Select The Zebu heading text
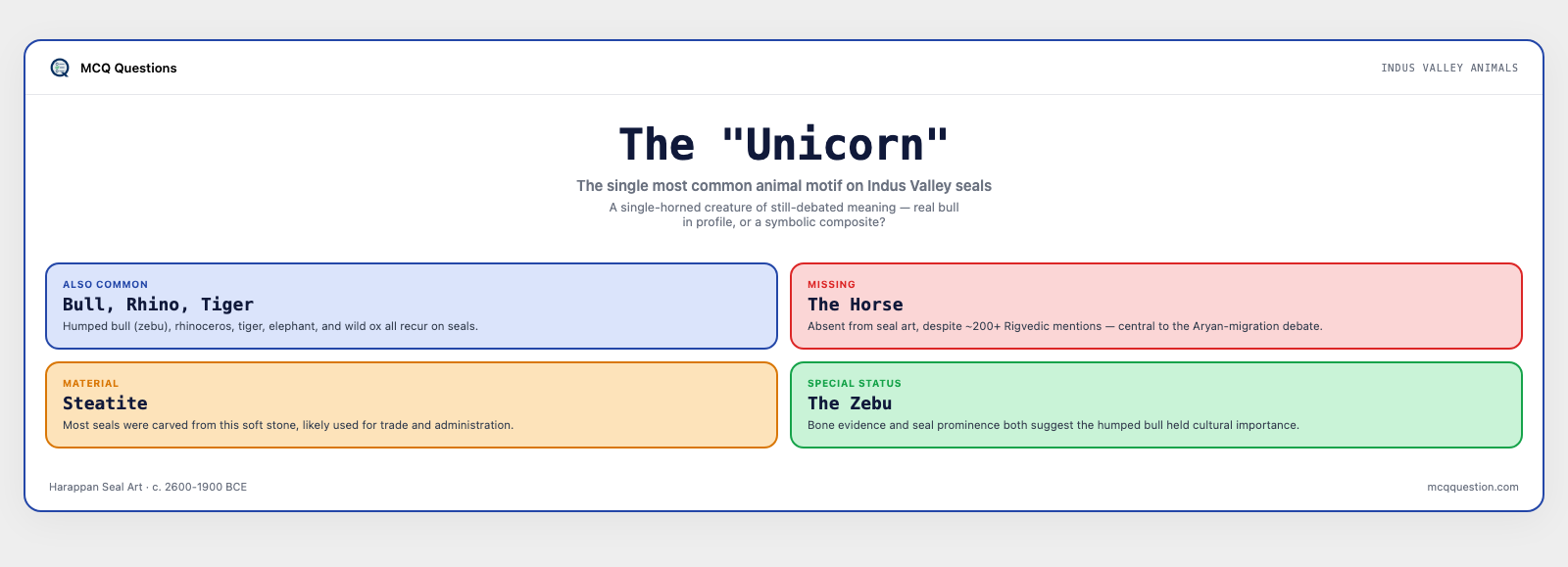 850,403
